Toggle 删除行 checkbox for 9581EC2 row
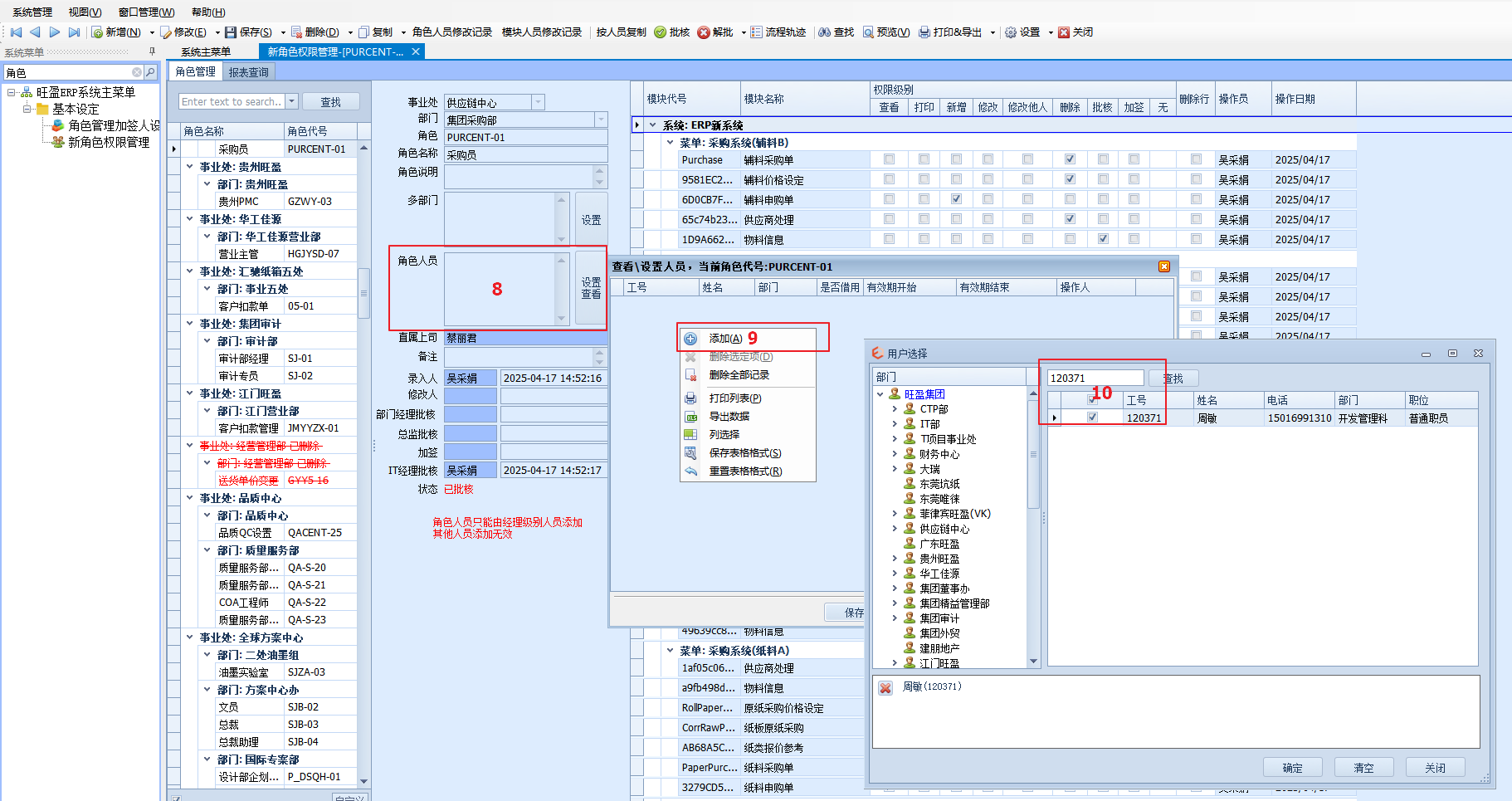The image size is (1512, 801). 1196,179
